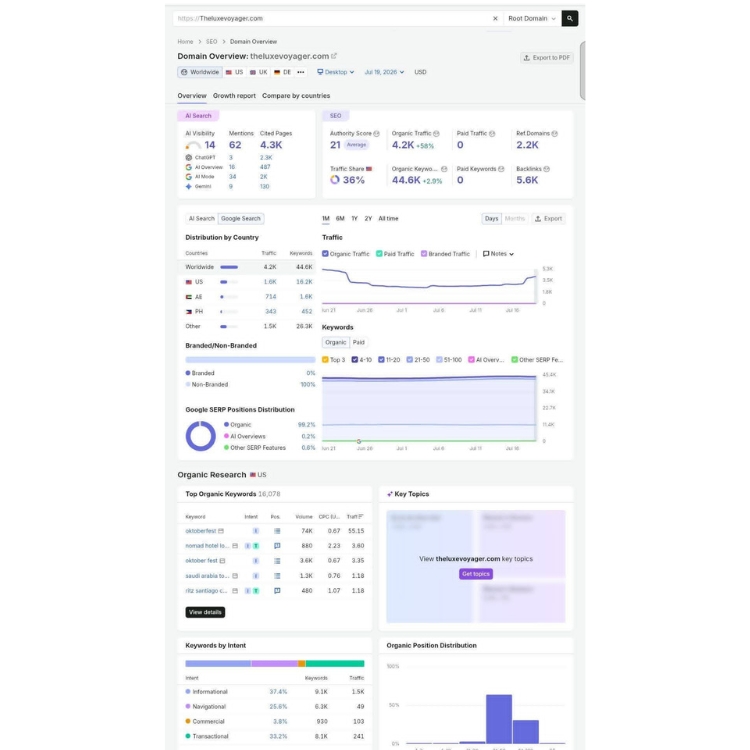Toggle the Organic Traffic checkbox
This screenshot has width=750, height=750.
point(325,254)
